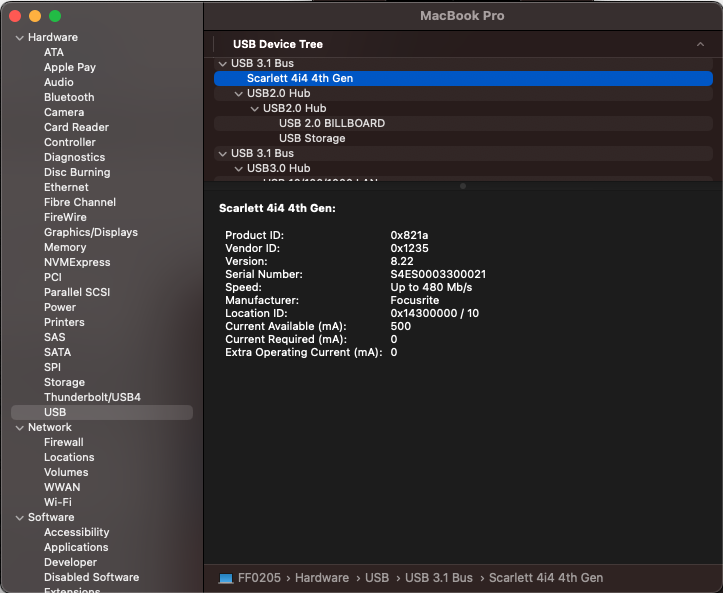Collapse the USB3.0 Hub tree node
Image resolution: width=723 pixels, height=593 pixels.
tap(239, 169)
